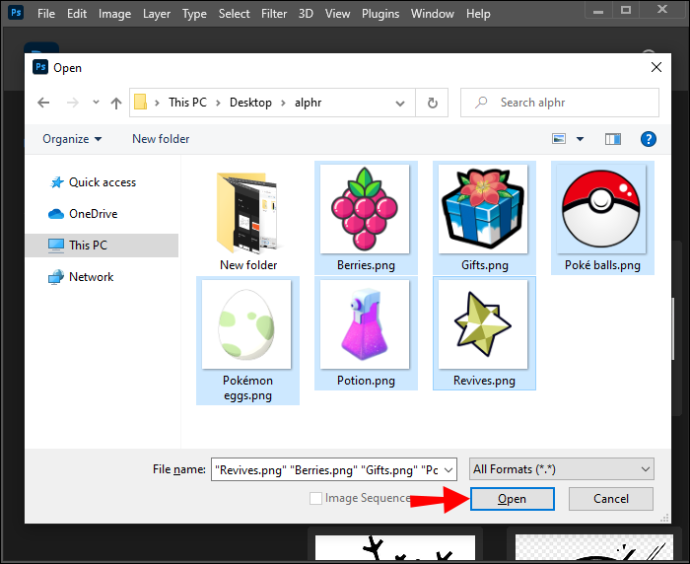The width and height of the screenshot is (690, 564).
Task: Open the Organize dropdown menu
Action: tap(72, 139)
